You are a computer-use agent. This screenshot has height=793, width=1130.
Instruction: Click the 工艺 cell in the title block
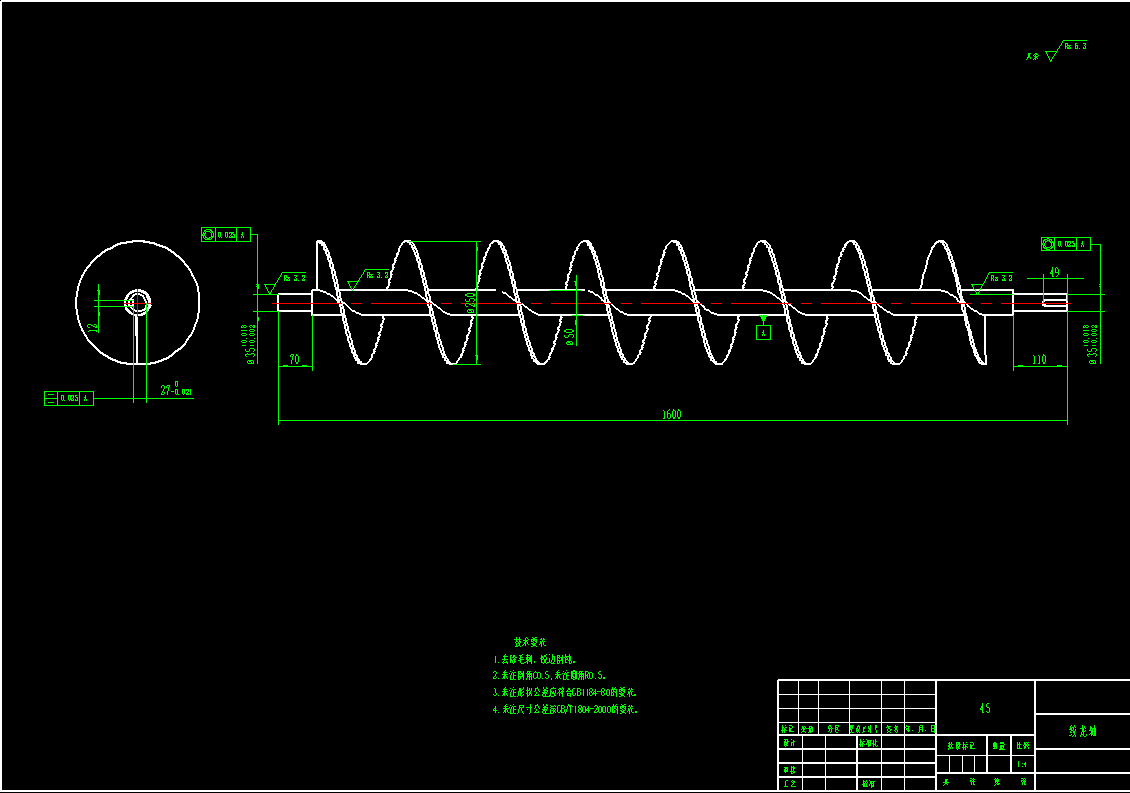pos(790,783)
